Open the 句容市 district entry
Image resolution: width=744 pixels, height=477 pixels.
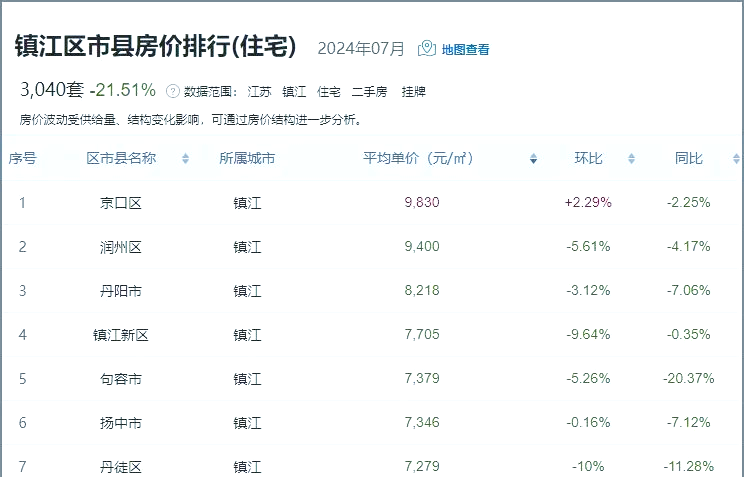click(x=121, y=379)
